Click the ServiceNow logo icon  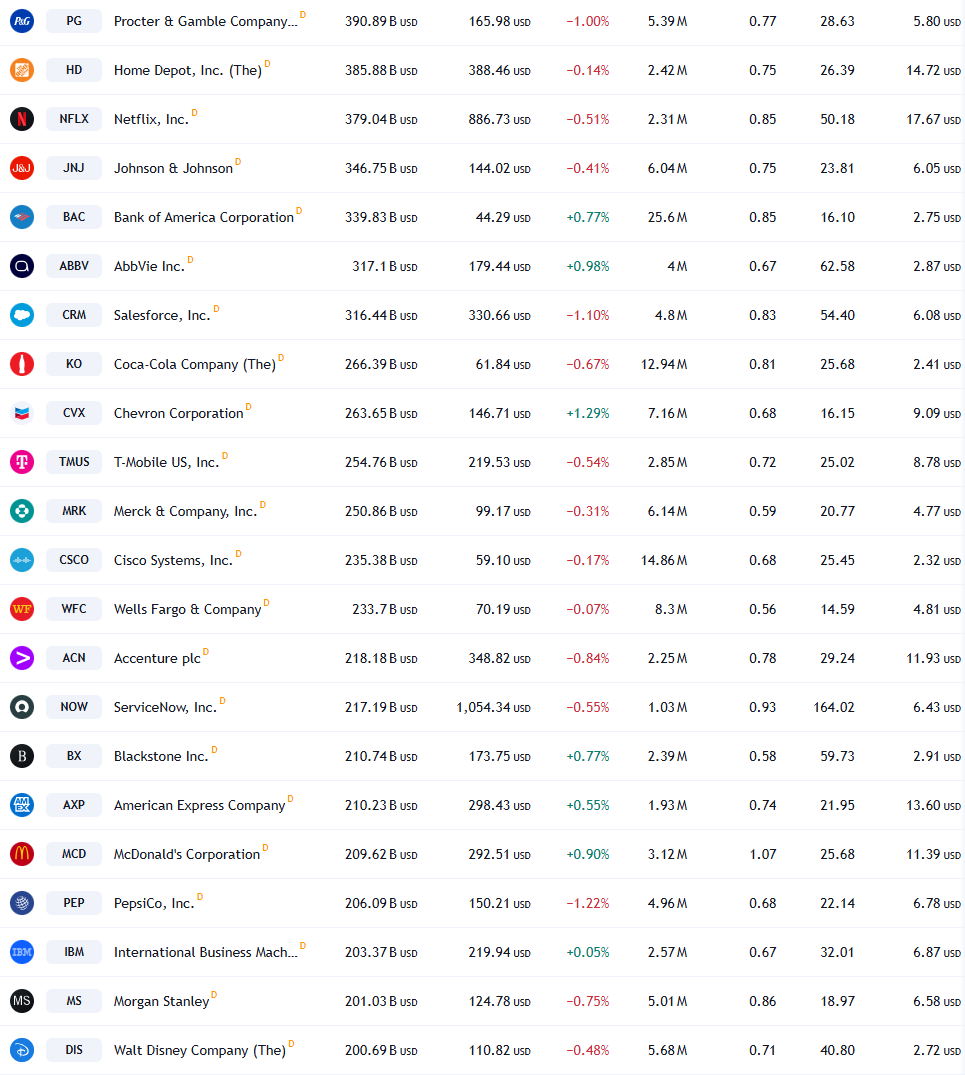22,707
